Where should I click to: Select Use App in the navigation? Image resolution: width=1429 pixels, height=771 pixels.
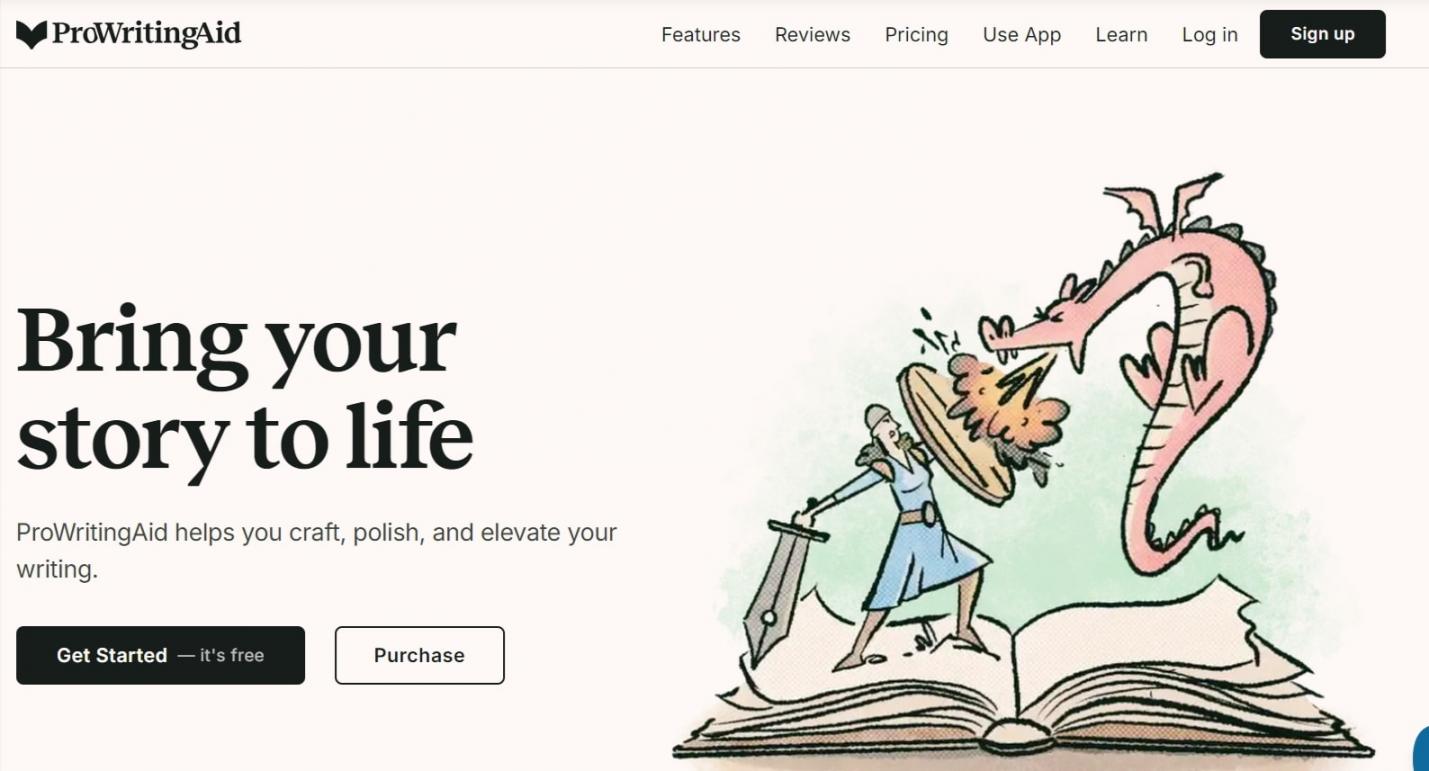1022,34
